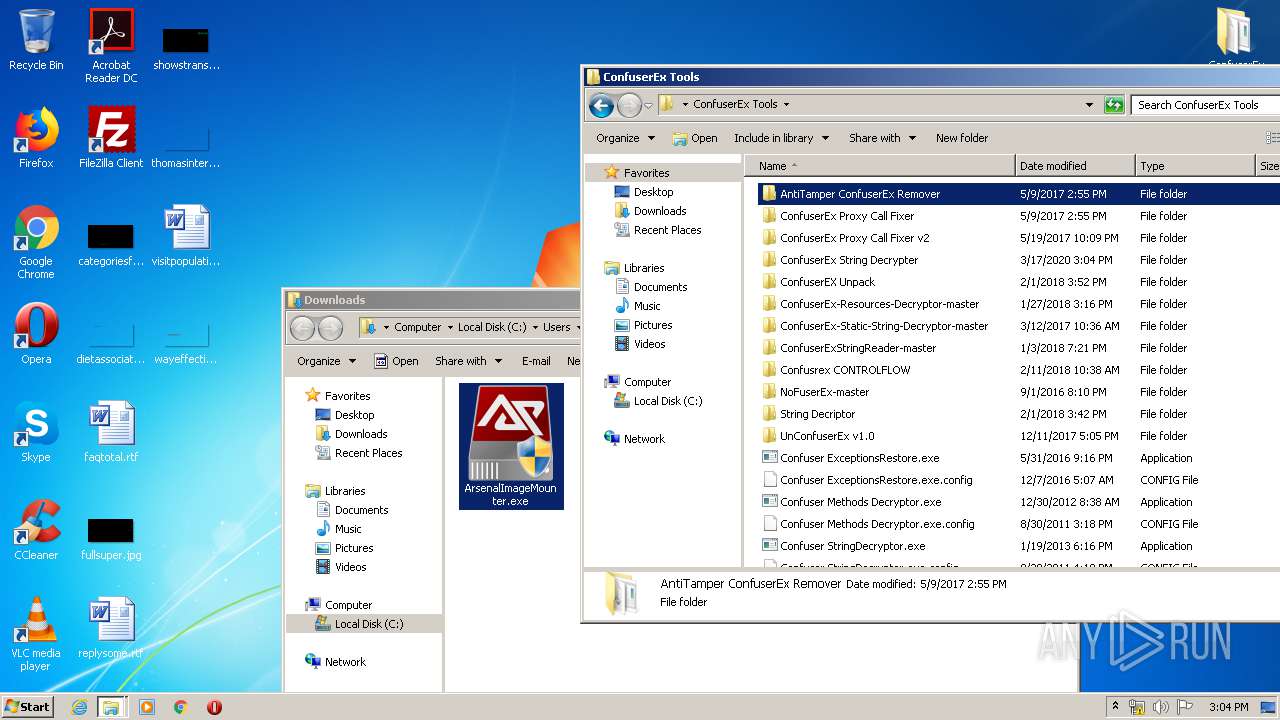1280x720 pixels.
Task: Click the Users breadcrumb arrow in Downloads
Action: click(576, 327)
